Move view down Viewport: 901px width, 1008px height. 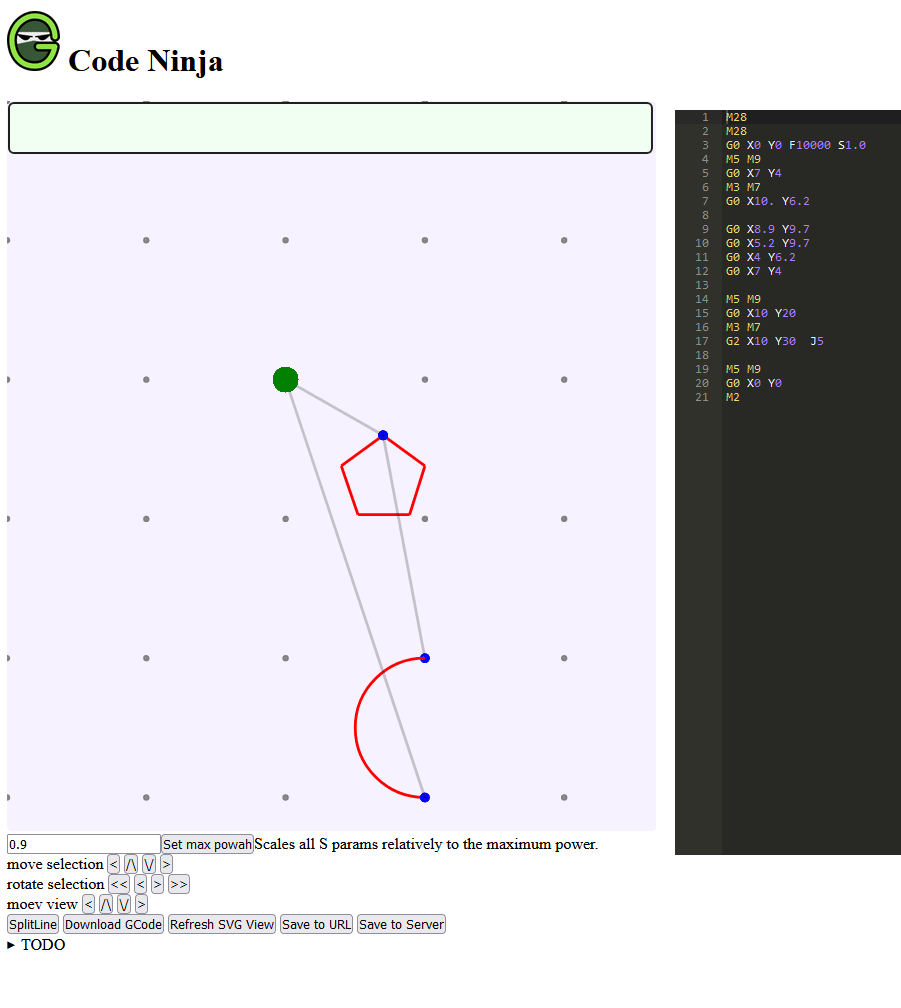pyautogui.click(x=124, y=904)
